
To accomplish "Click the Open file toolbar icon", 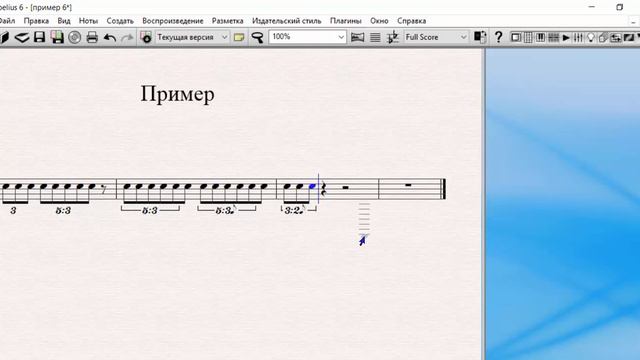I will pos(22,38).
